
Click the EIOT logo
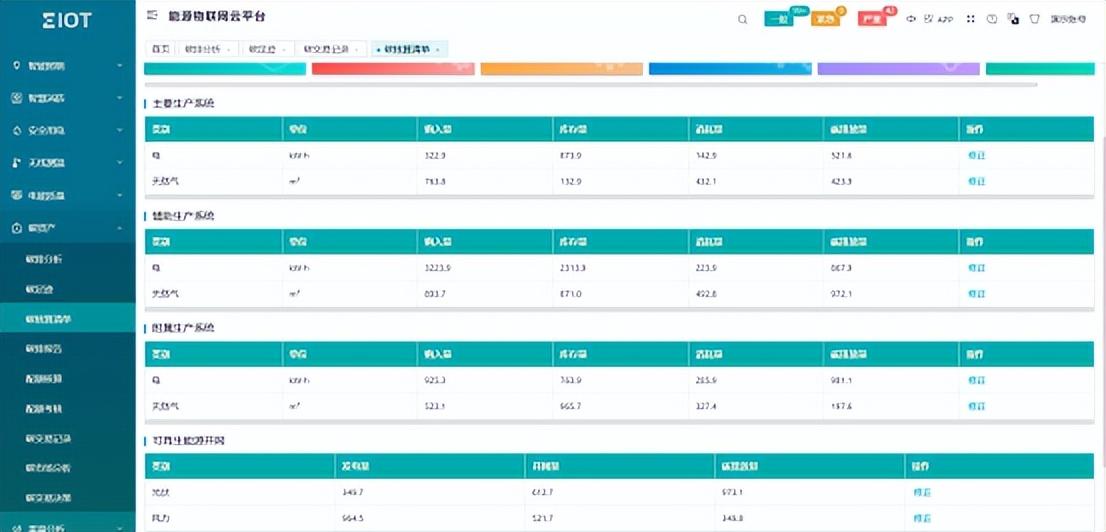[67, 20]
